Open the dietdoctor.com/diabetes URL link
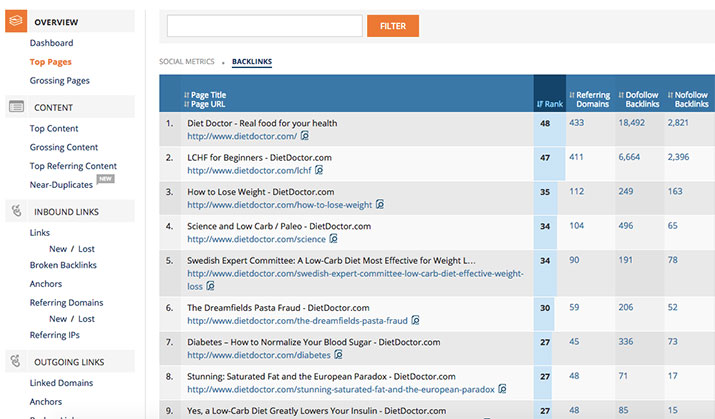The width and height of the screenshot is (715, 419). (259, 355)
